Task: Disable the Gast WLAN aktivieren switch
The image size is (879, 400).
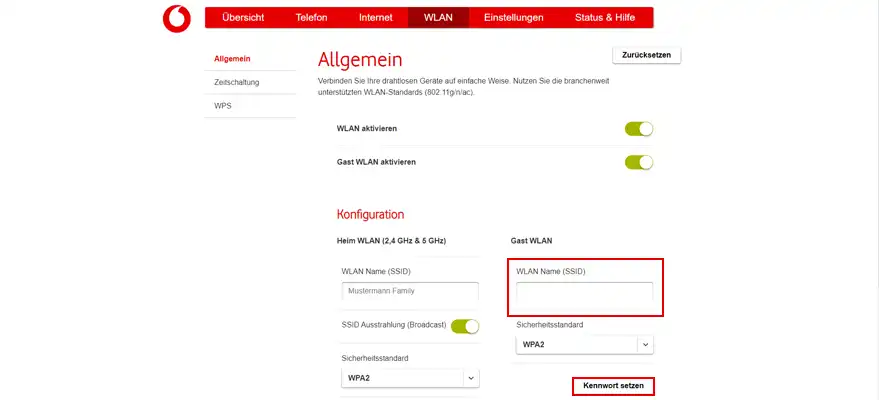Action: point(638,162)
